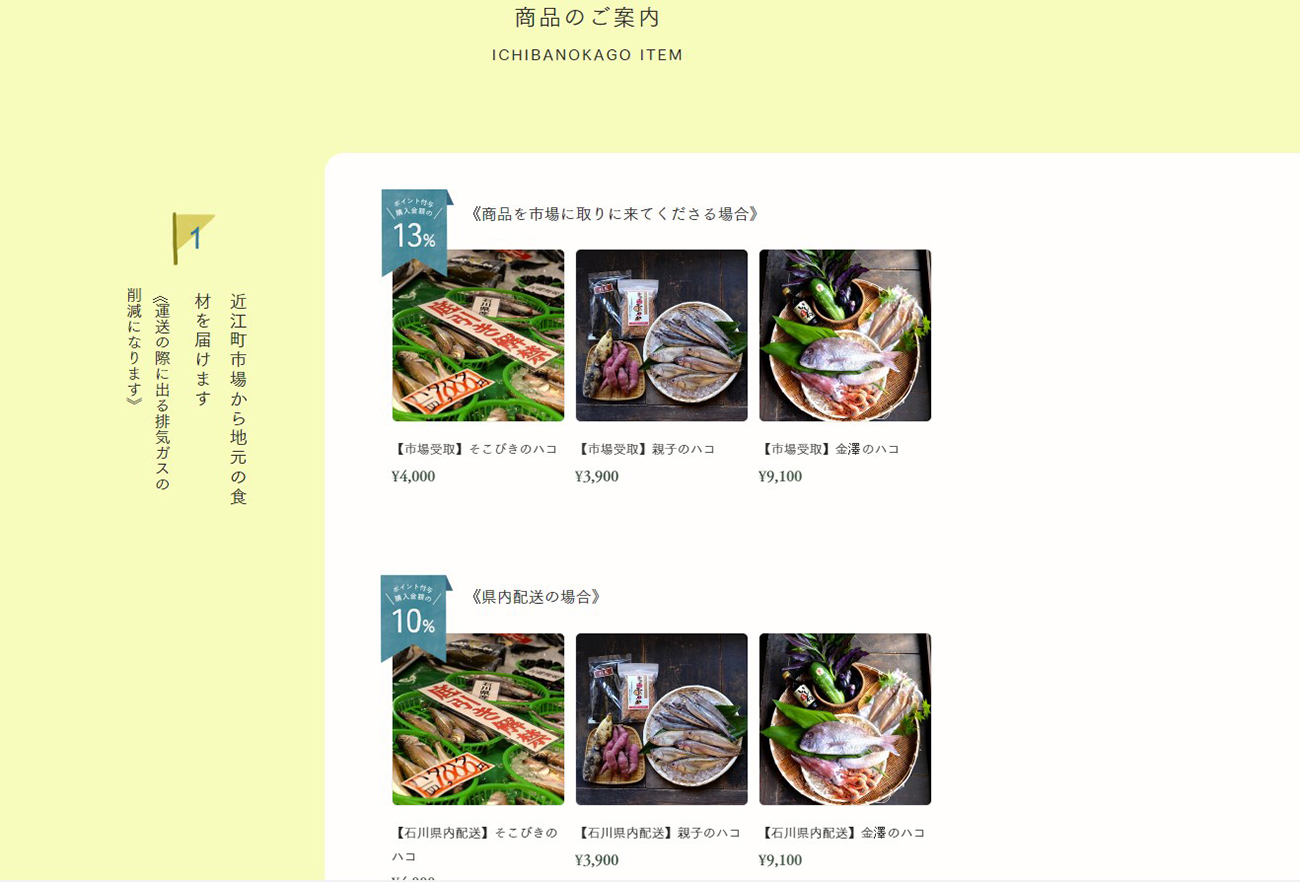Screen dimensions: 1300x882
Task: Open 【市場受取】親子のハコ product photo
Action: click(661, 335)
